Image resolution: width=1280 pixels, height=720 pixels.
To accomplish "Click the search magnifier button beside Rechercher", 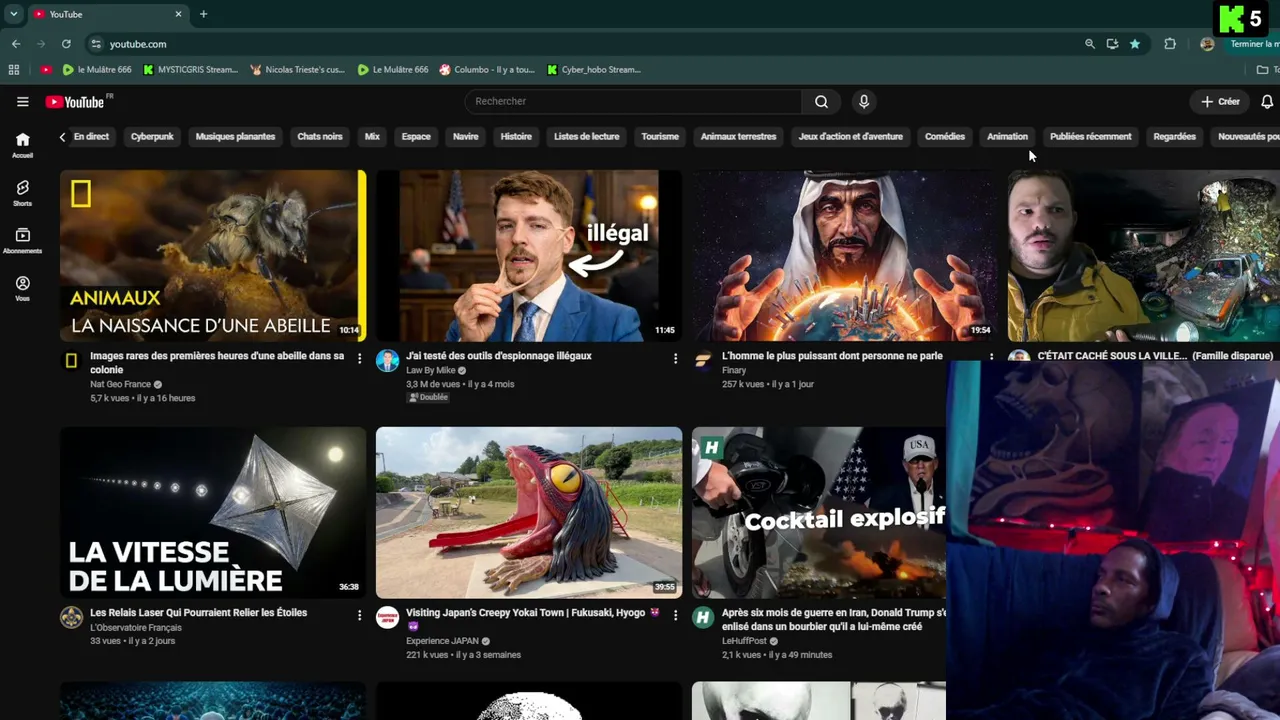I will 821,101.
